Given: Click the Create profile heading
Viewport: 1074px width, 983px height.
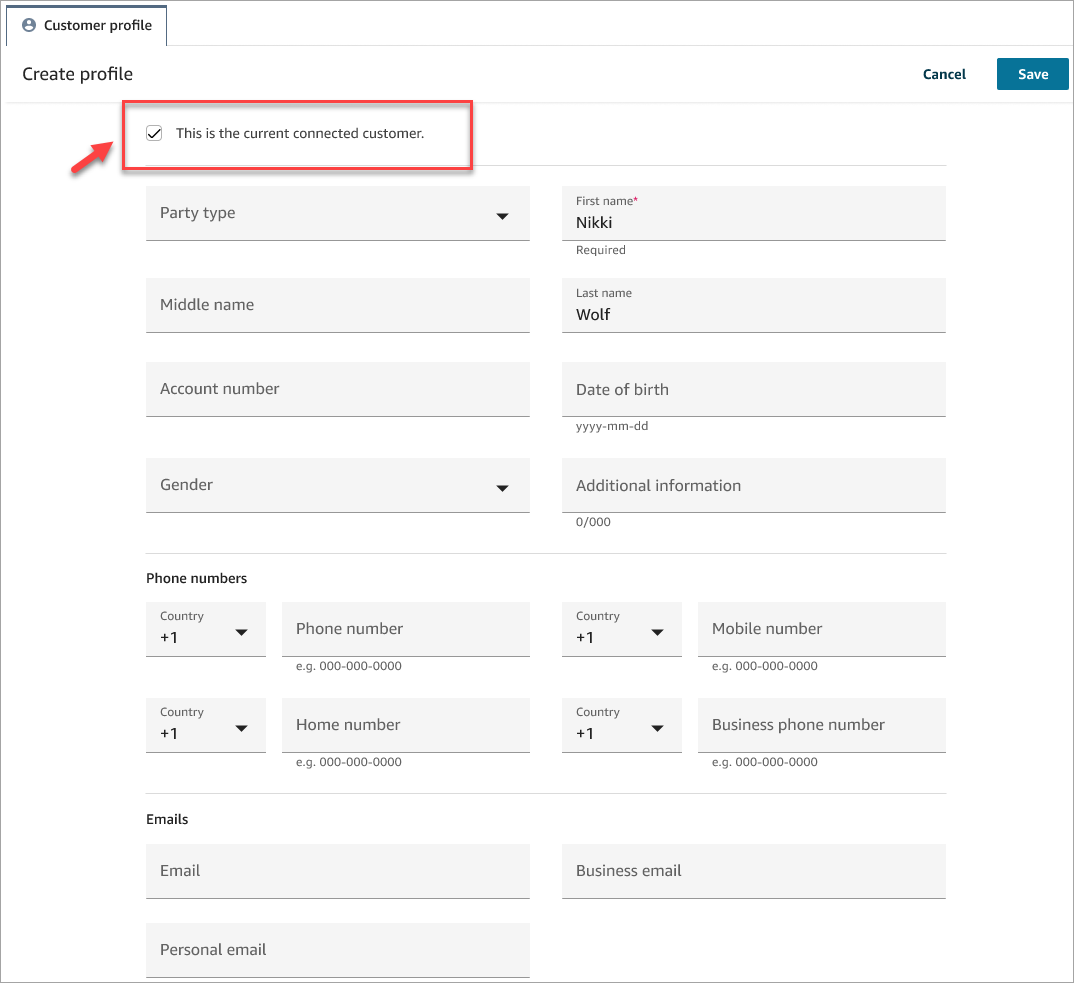Looking at the screenshot, I should (77, 74).
